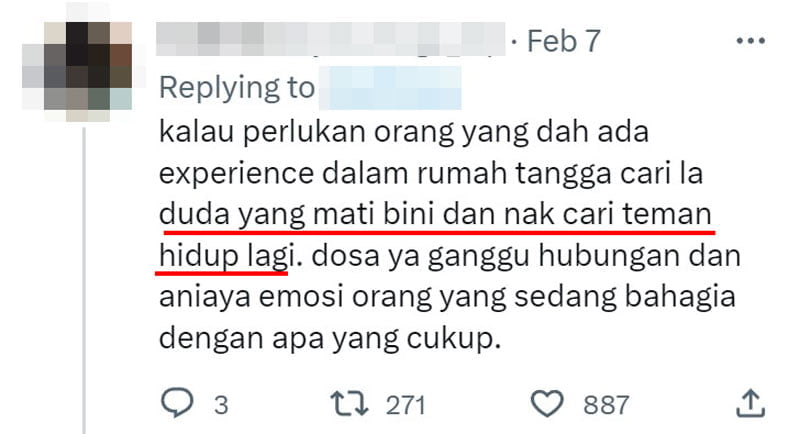Retweet the post using the arrows icon
The image size is (800, 434).
(349, 403)
